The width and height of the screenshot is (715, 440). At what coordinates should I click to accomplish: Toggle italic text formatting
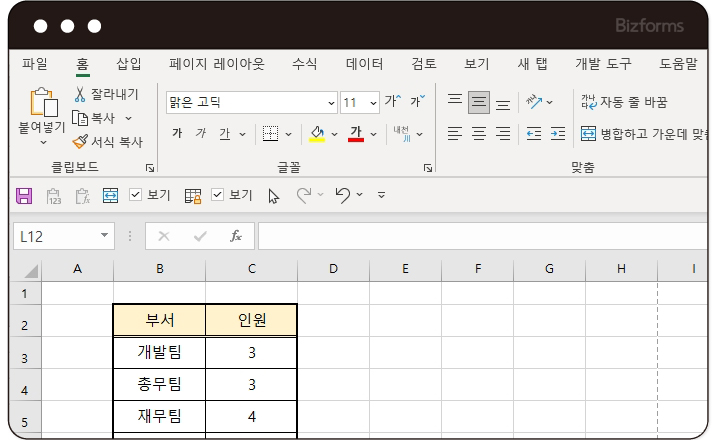(x=201, y=133)
